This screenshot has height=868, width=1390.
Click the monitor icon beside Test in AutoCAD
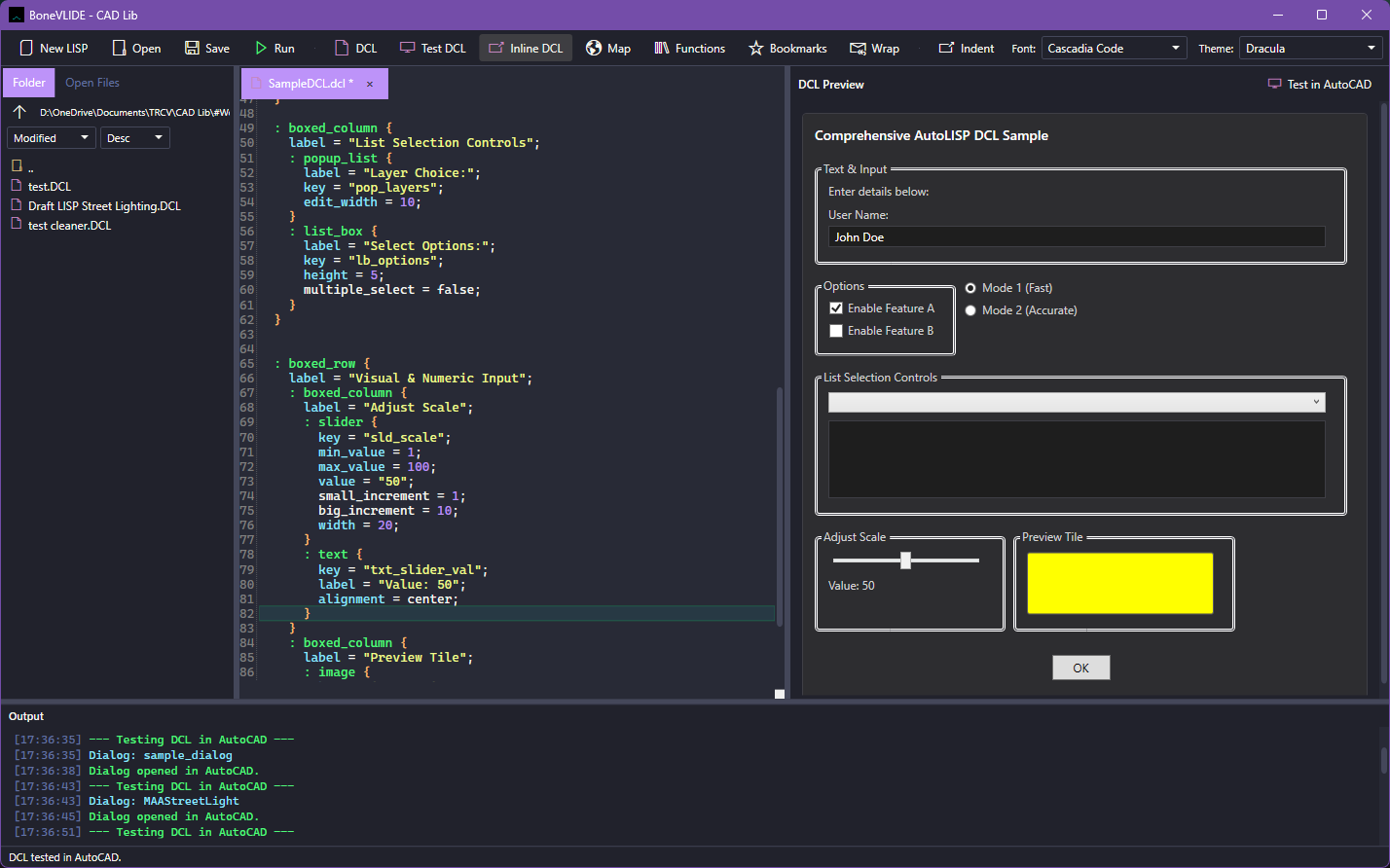coord(1274,85)
